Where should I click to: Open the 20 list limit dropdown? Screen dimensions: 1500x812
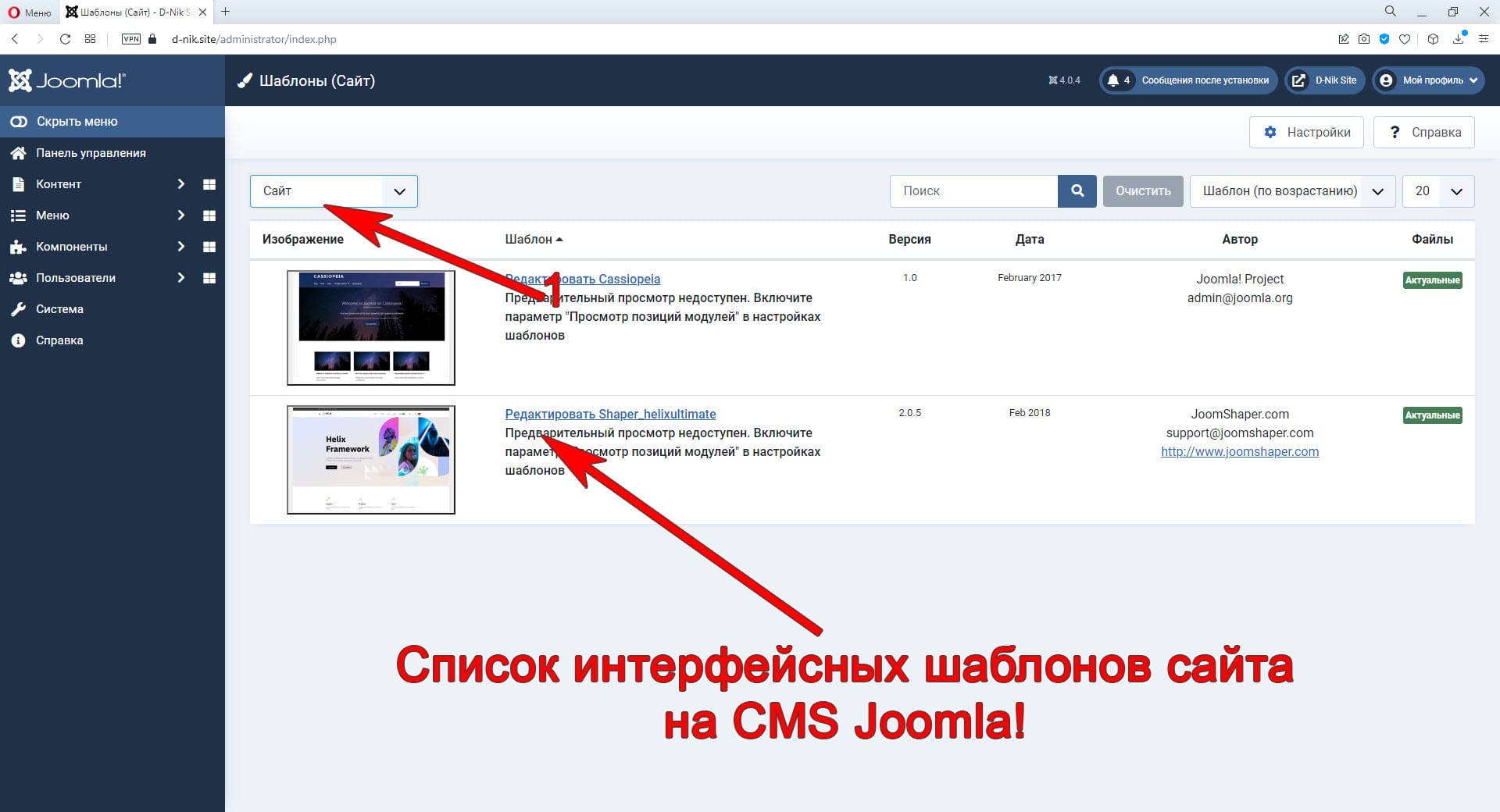point(1438,191)
